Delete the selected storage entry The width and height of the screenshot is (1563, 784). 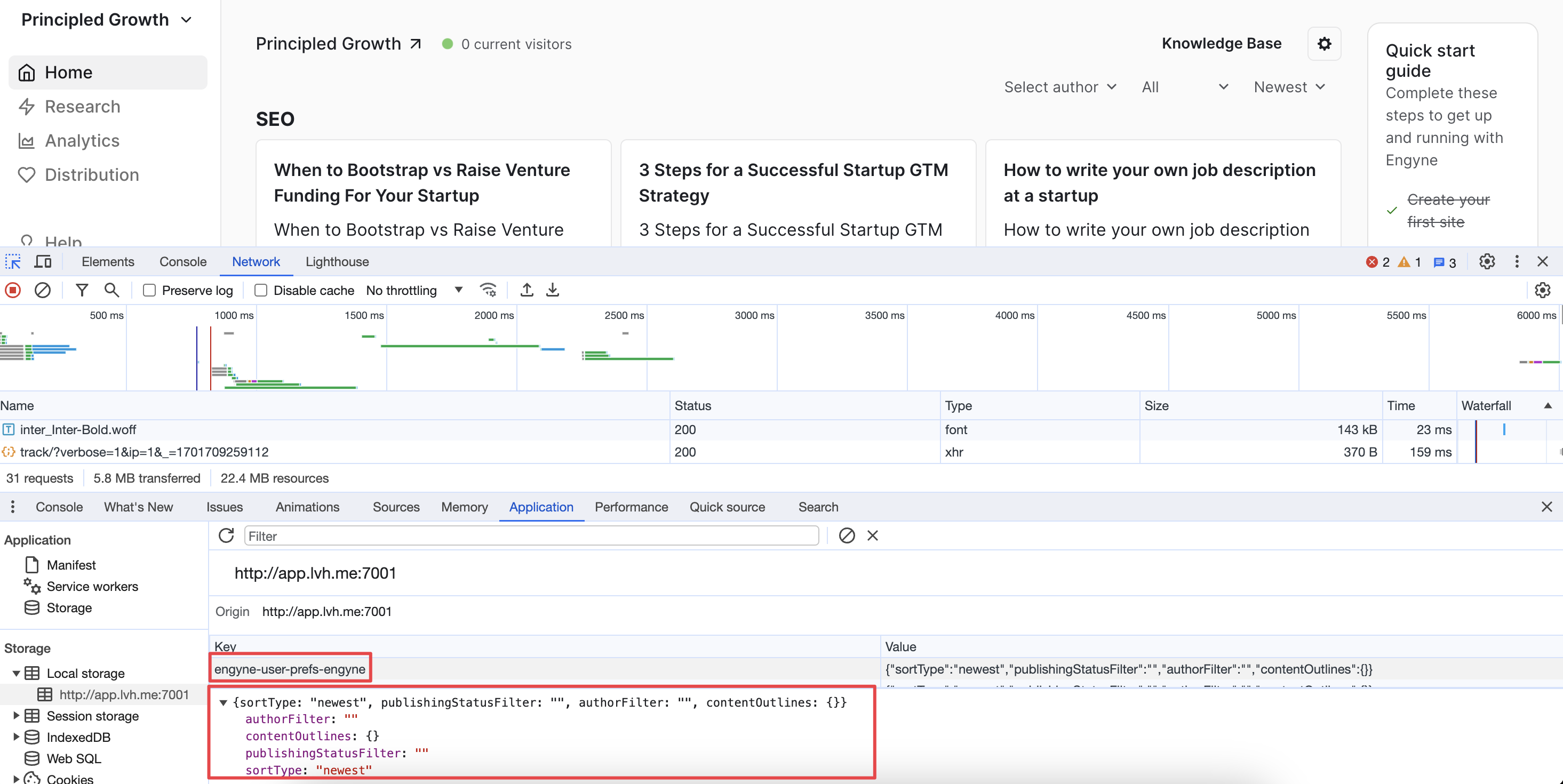point(873,535)
